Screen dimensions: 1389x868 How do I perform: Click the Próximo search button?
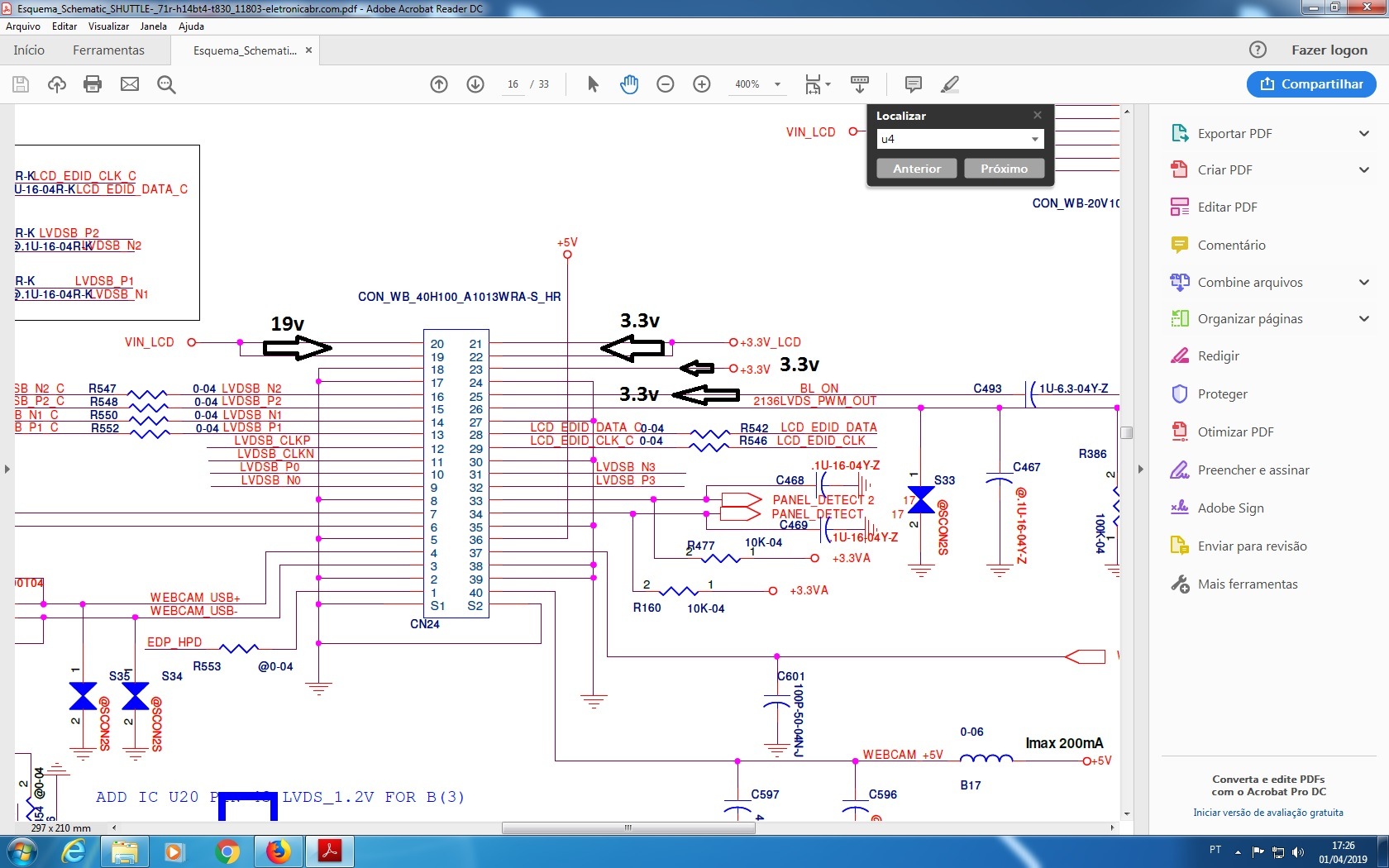pos(1005,169)
